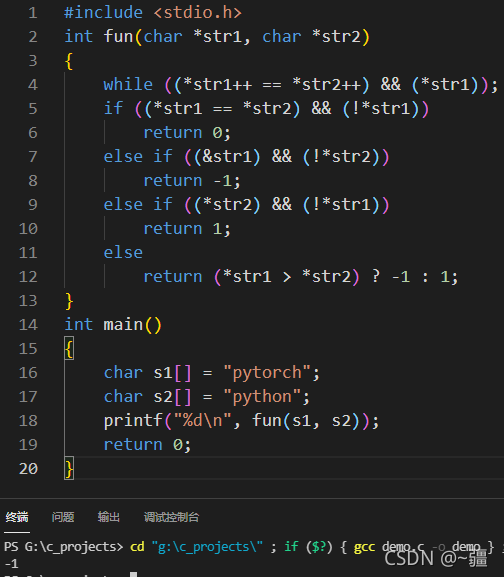
Task: Click 'else if' on line 9
Action: point(138,205)
